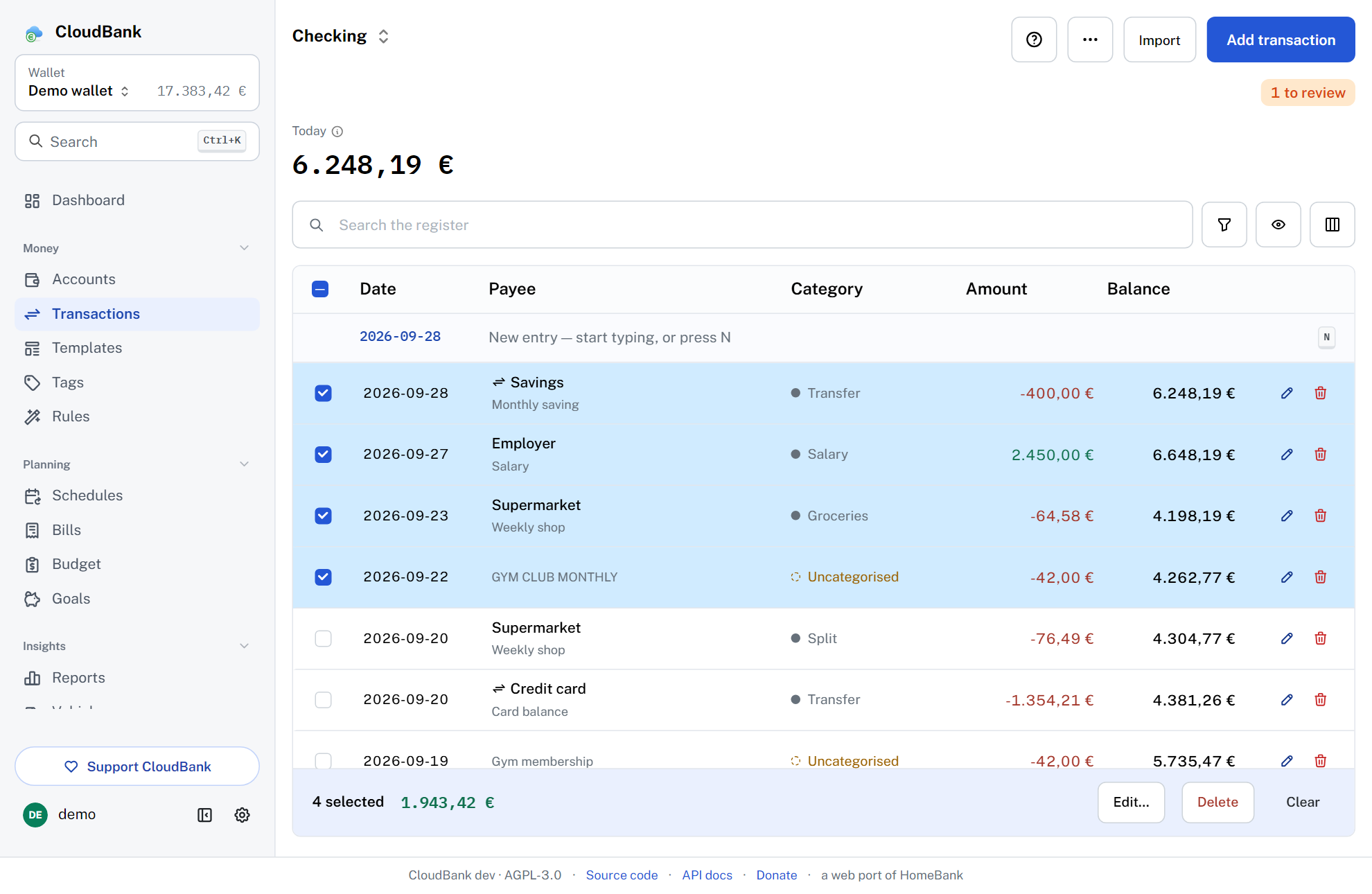
Task: Edit the GYM CLUB MONTHLY row pencil
Action: (x=1287, y=577)
